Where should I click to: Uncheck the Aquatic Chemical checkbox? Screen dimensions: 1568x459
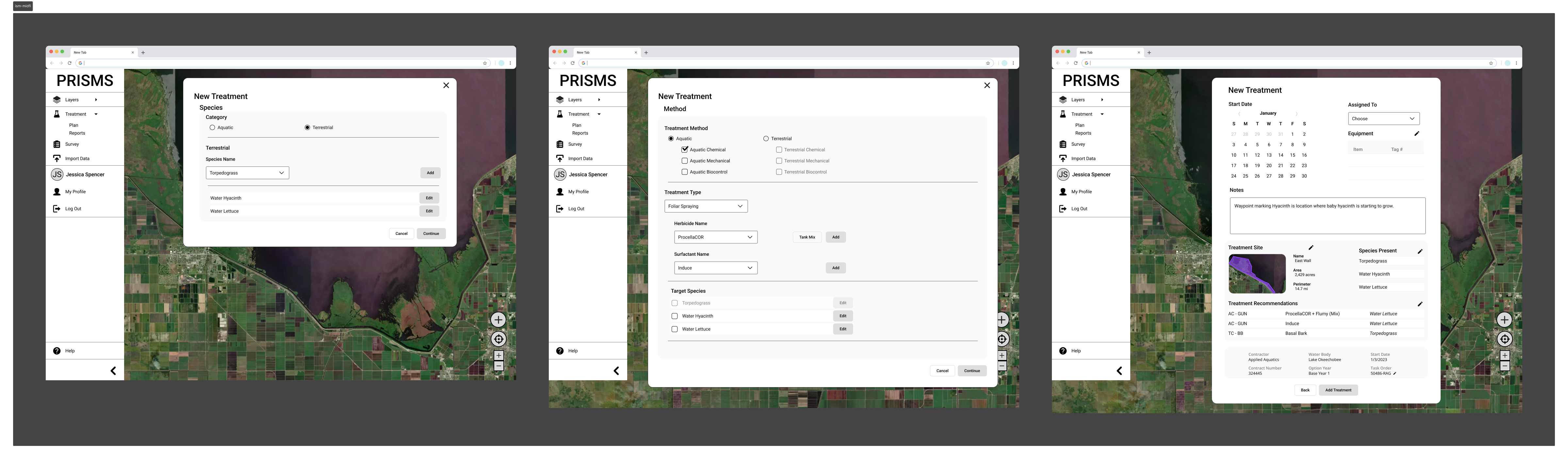click(685, 150)
